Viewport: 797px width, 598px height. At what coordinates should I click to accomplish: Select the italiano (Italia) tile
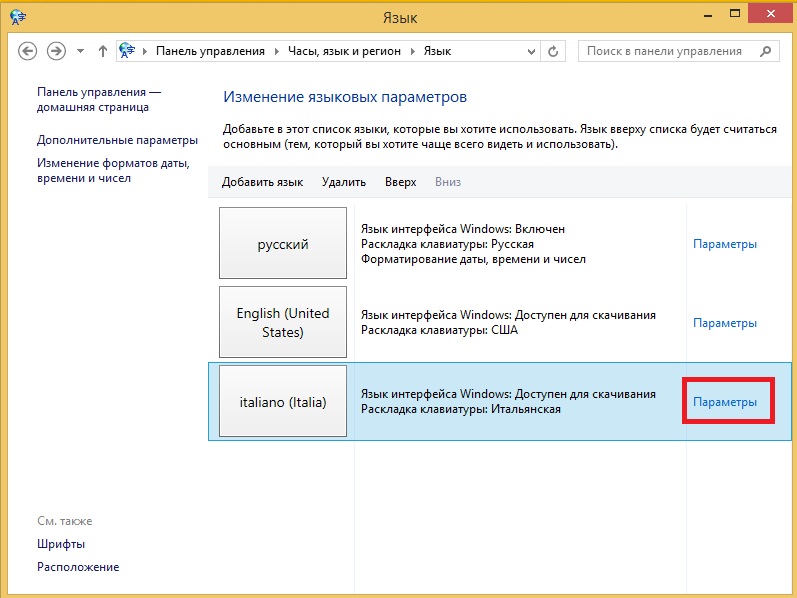pos(283,401)
